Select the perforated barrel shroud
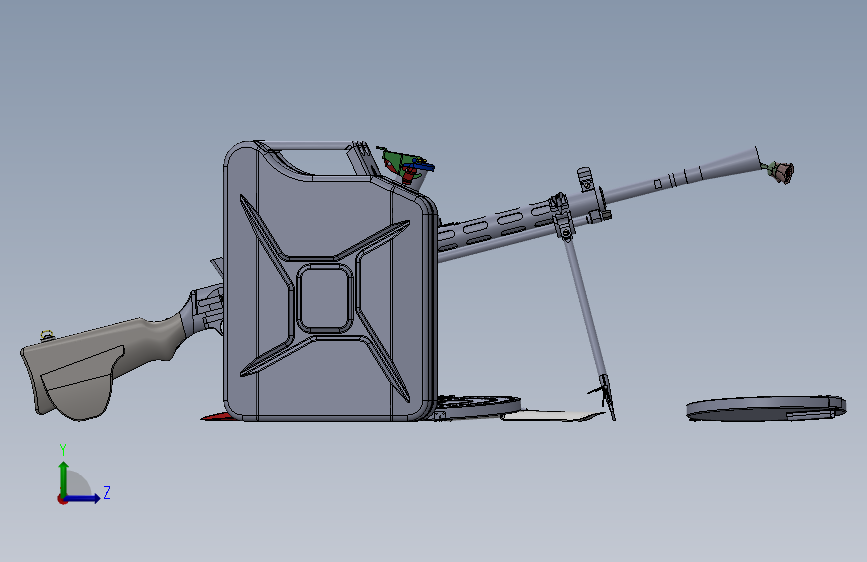This screenshot has width=867, height=562. click(x=495, y=226)
